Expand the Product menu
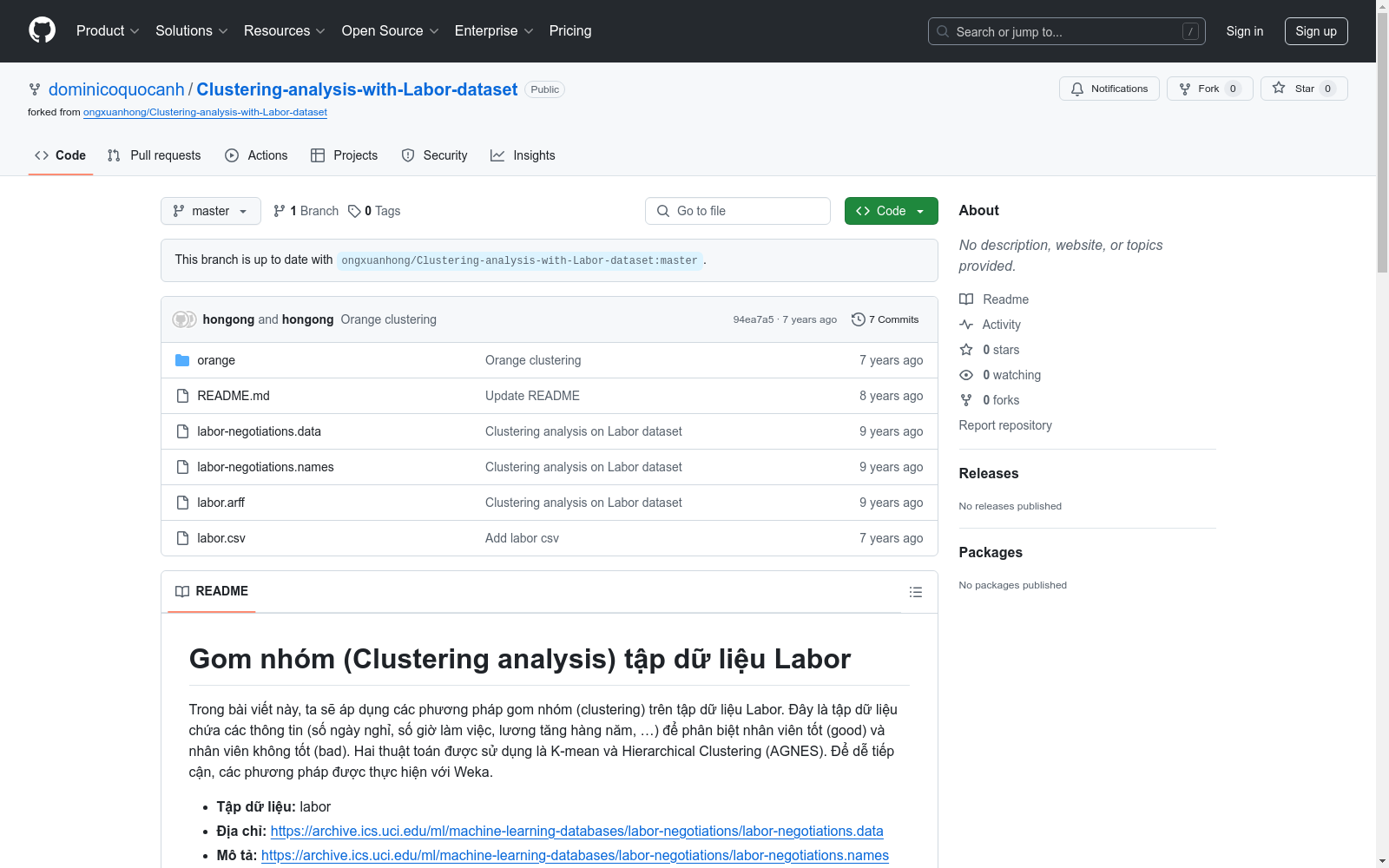The height and width of the screenshot is (868, 1389). [108, 30]
